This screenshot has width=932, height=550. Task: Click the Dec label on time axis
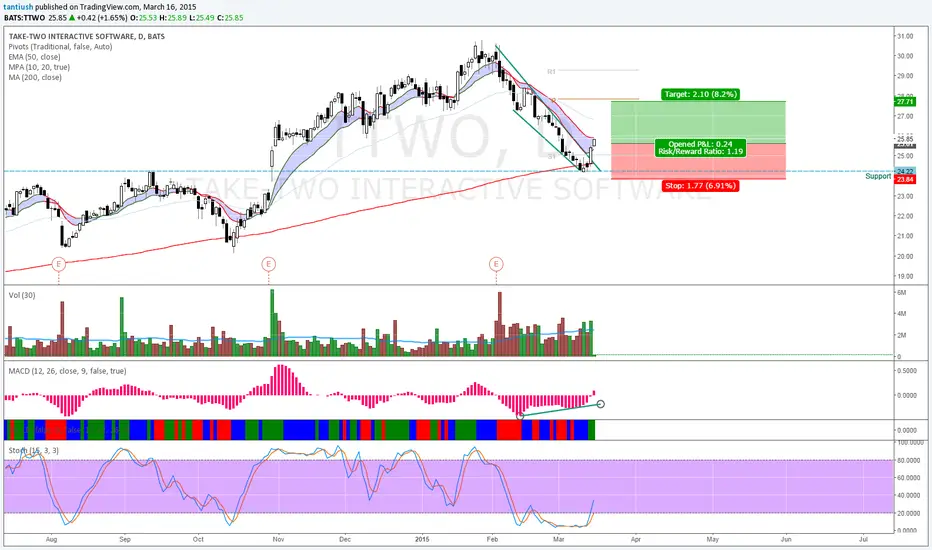pos(345,539)
